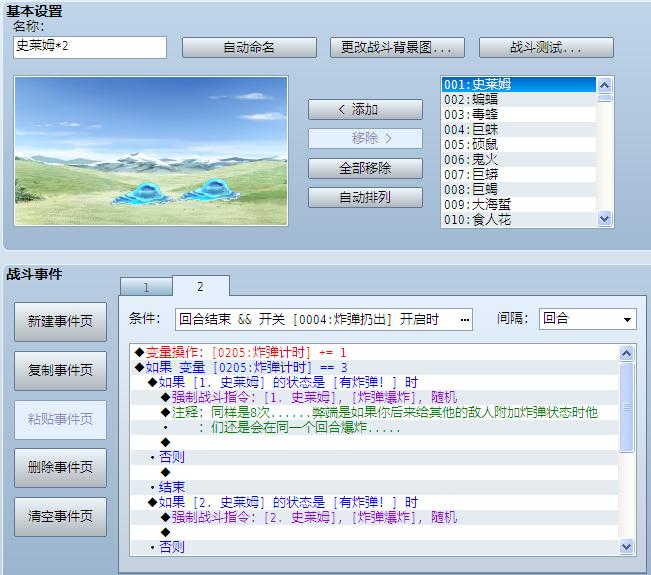The height and width of the screenshot is (575, 651).
Task: Select 003:毒蜂 in the enemy list
Action: click(519, 115)
